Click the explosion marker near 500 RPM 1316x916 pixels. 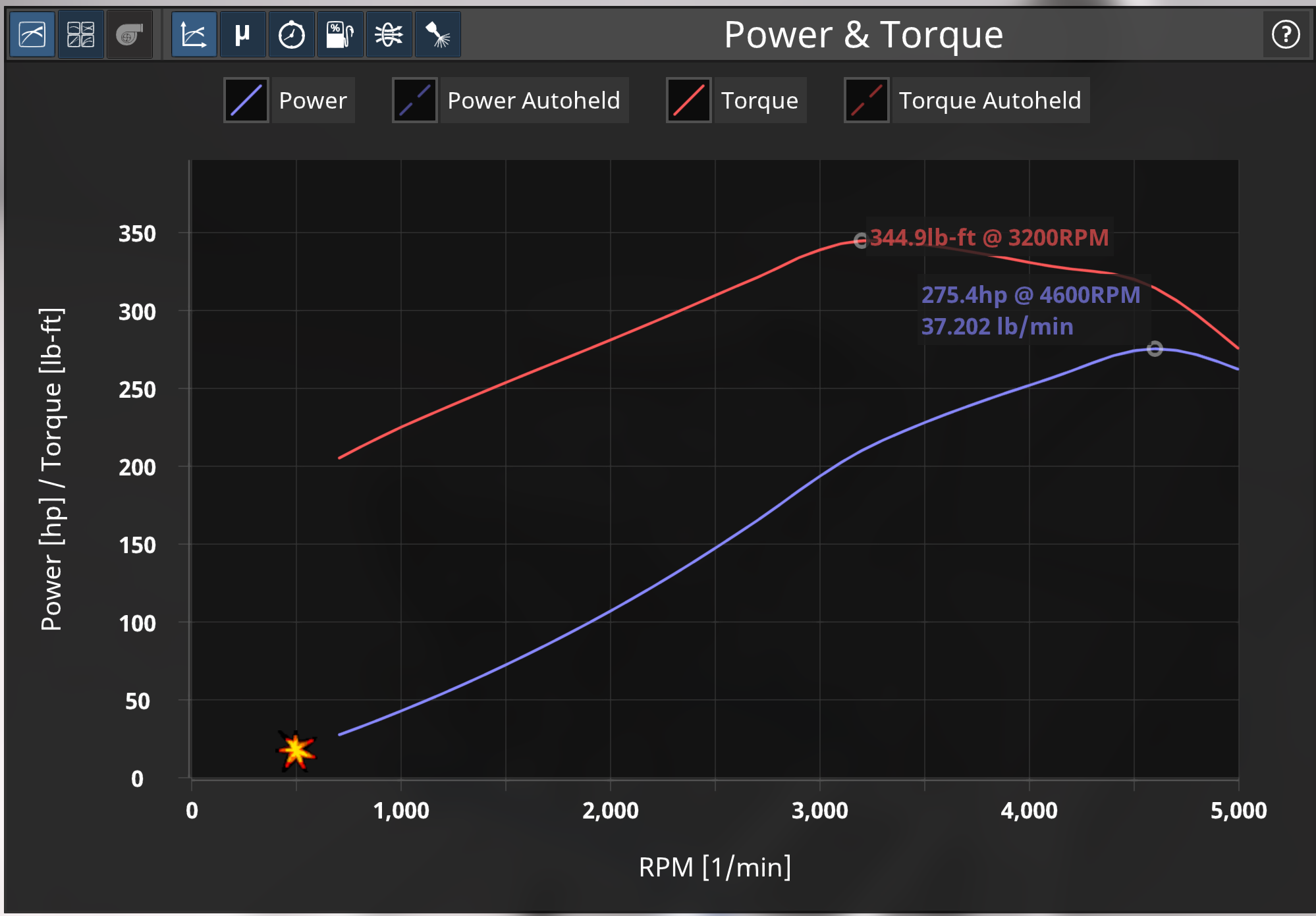click(x=296, y=751)
